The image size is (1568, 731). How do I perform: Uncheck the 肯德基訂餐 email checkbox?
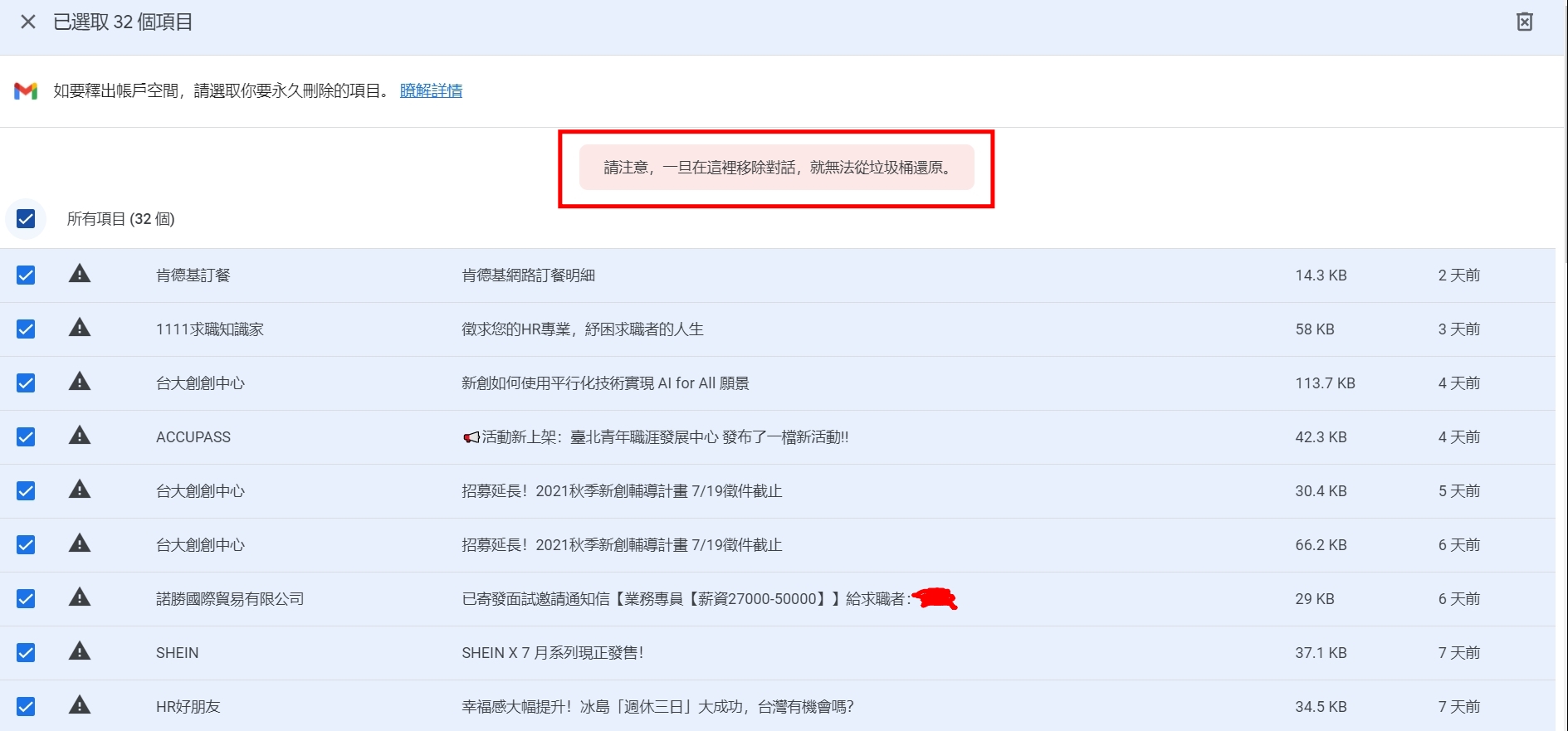coord(26,275)
